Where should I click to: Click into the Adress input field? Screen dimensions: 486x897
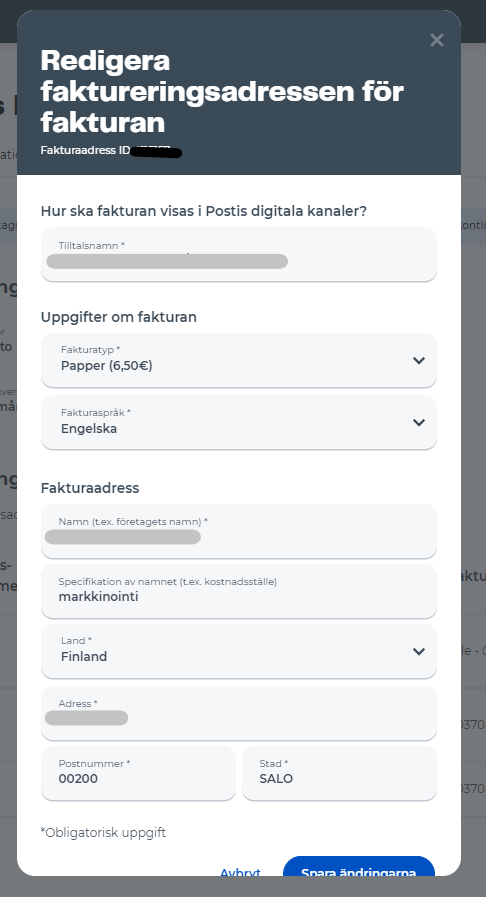point(239,713)
